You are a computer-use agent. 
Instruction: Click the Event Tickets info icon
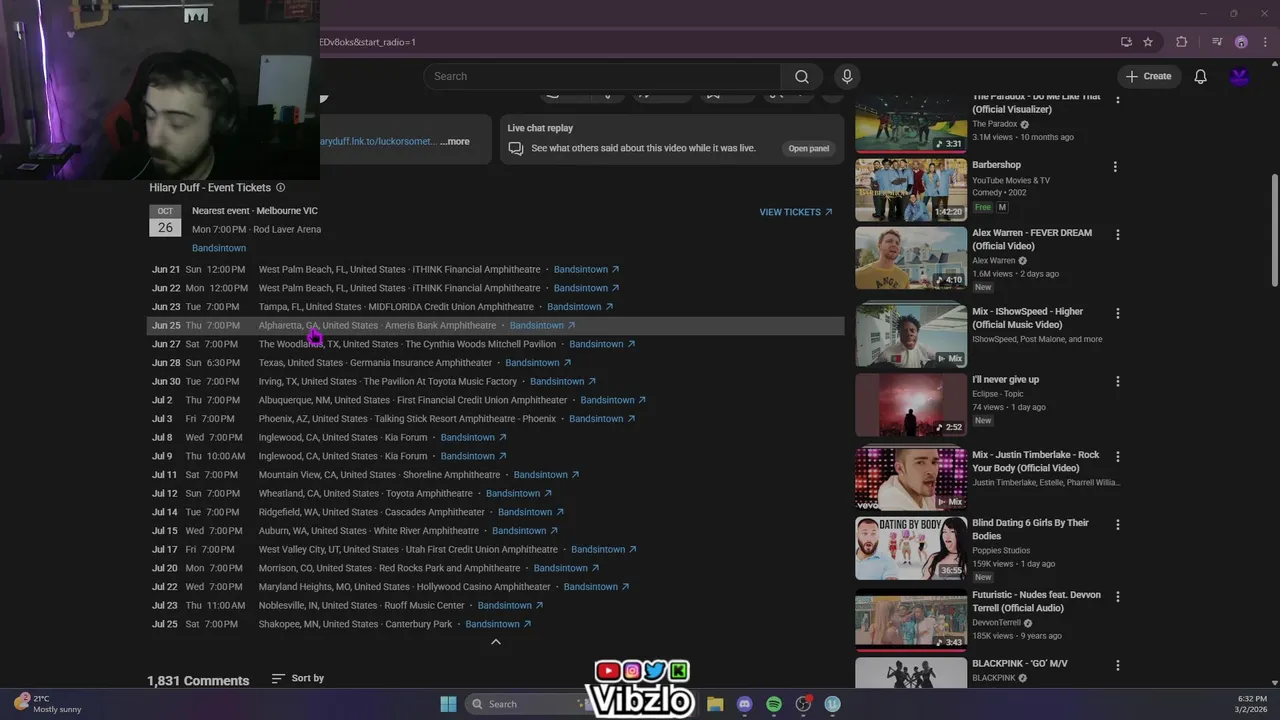coord(280,188)
